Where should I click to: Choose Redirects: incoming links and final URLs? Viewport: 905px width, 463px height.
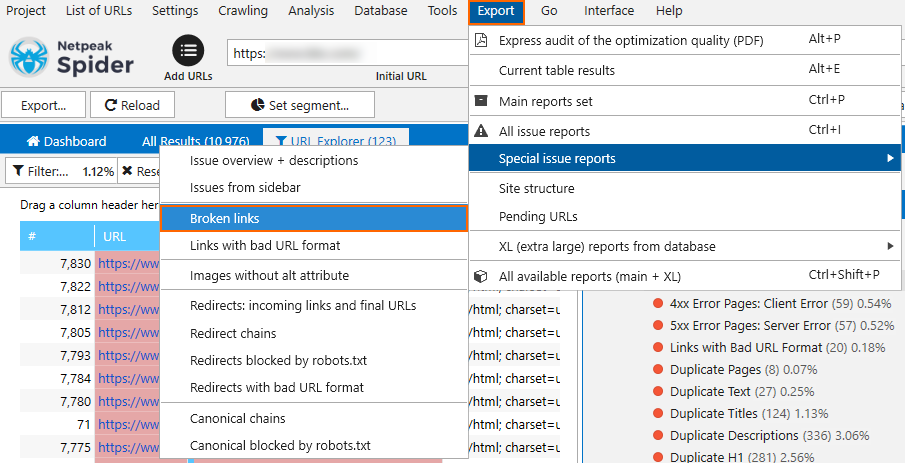point(313,305)
